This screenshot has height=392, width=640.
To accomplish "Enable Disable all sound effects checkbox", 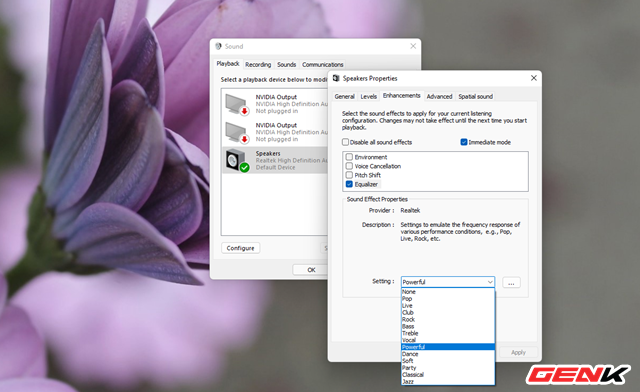I will coord(345,142).
